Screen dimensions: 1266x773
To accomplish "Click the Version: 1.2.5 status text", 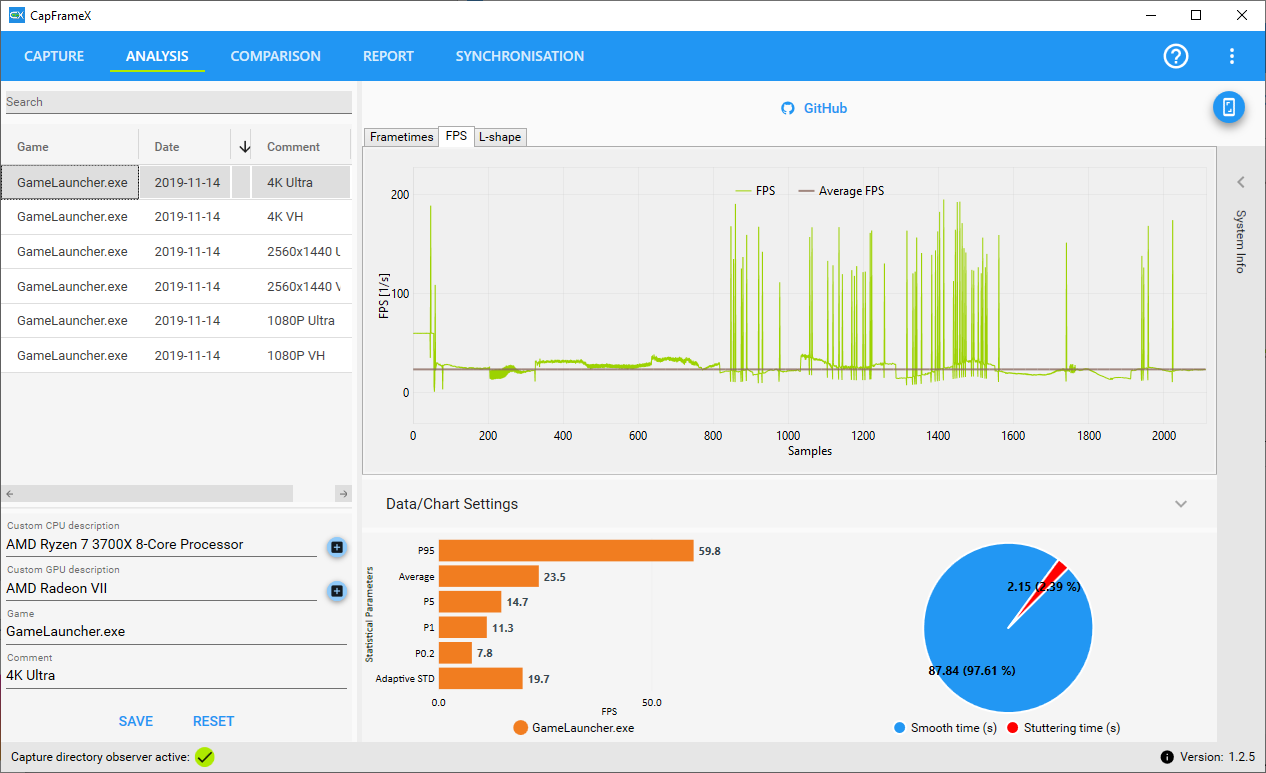I will click(x=1215, y=757).
